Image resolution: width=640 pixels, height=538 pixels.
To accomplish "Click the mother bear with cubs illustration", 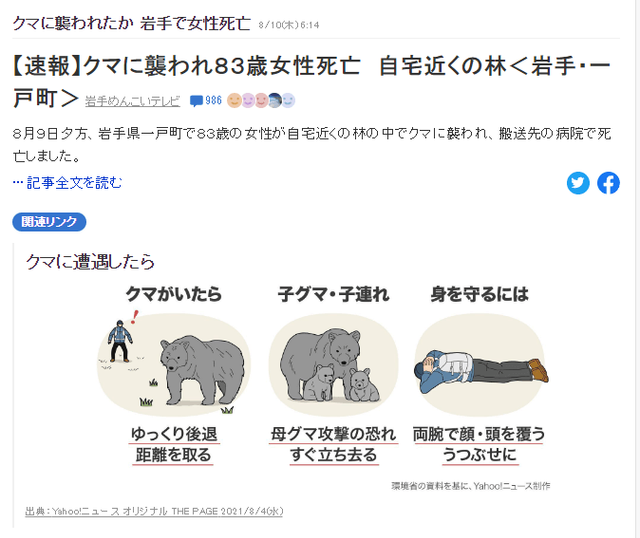I will (333, 364).
